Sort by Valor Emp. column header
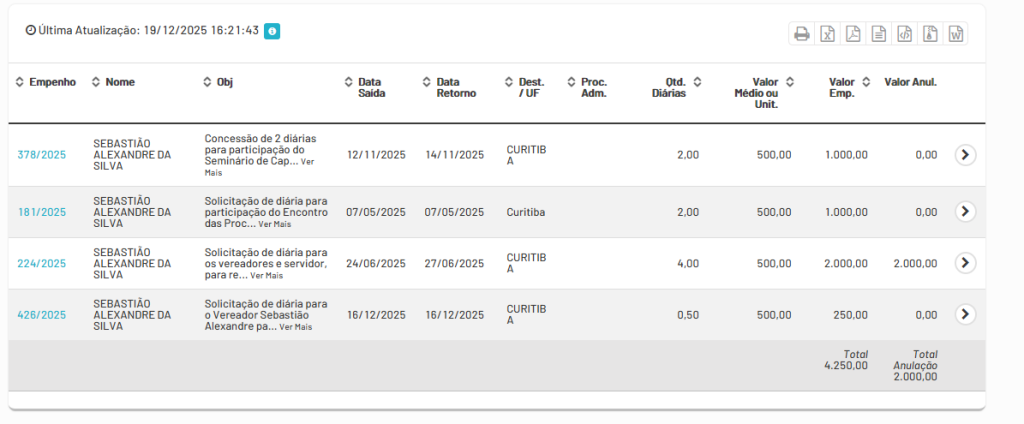 (848, 87)
